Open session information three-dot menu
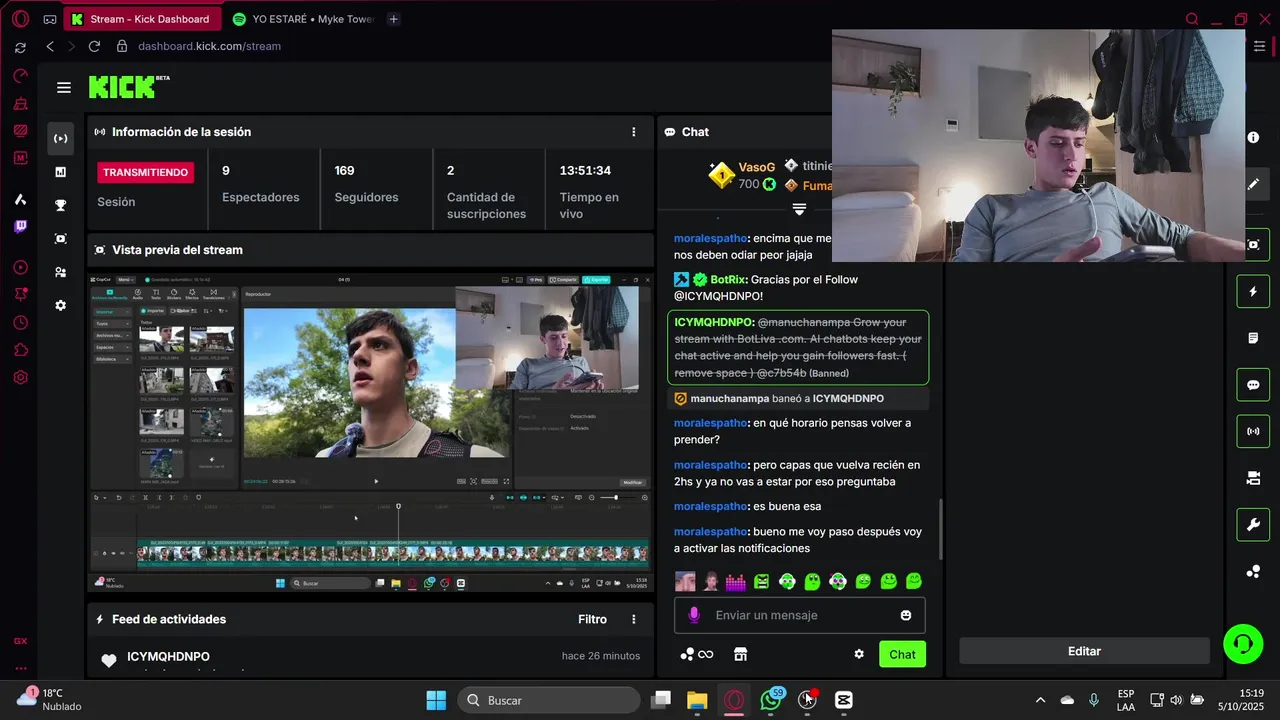Viewport: 1280px width, 720px height. [633, 132]
